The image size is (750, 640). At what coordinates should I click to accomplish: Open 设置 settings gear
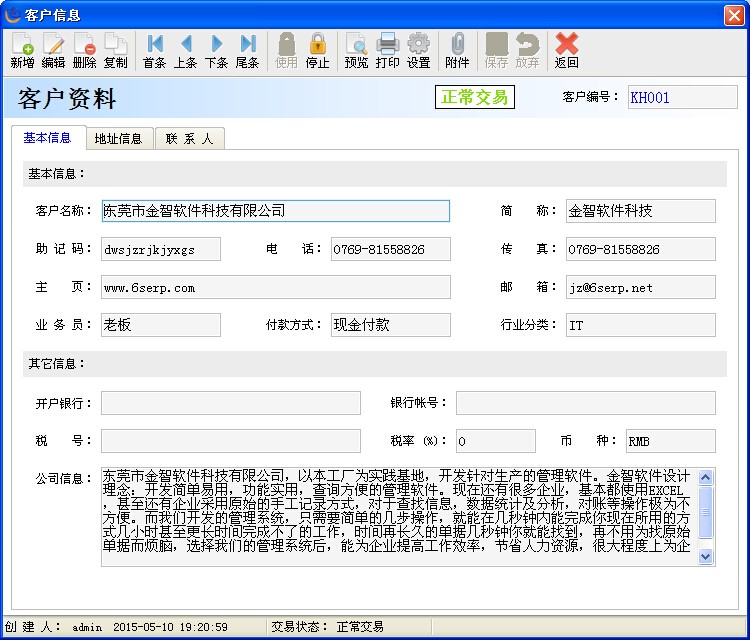click(418, 50)
